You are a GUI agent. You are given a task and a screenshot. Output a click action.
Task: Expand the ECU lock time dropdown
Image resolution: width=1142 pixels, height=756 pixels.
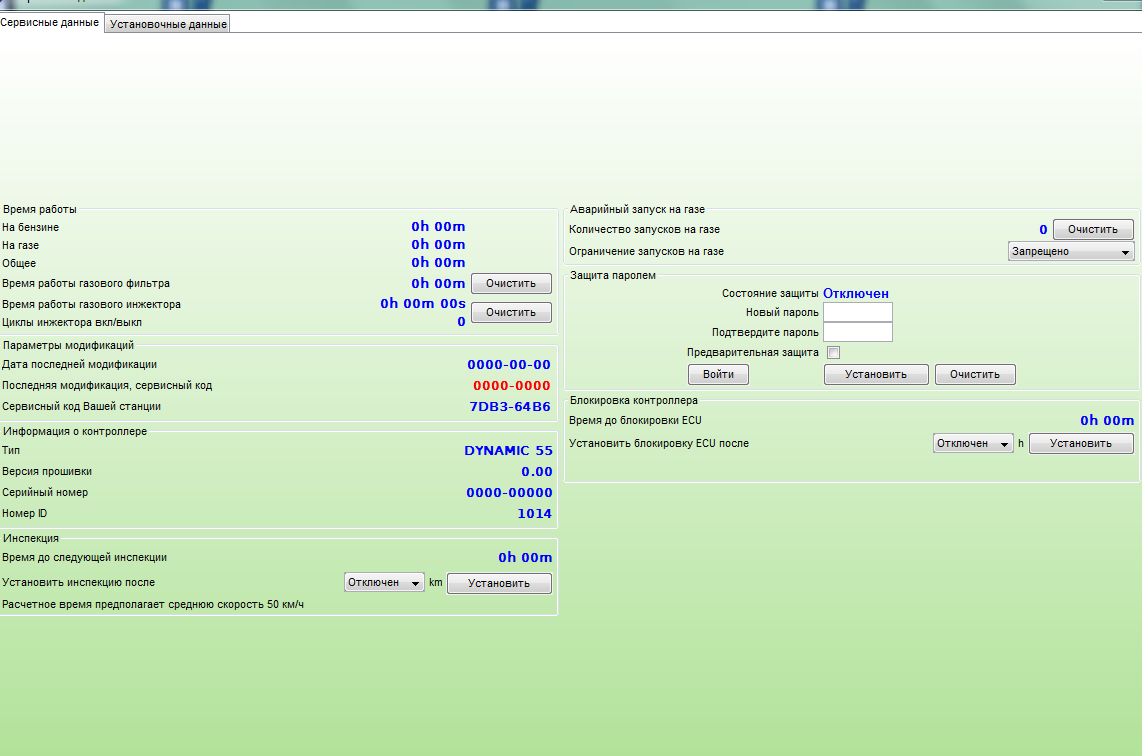pyautogui.click(x=973, y=443)
